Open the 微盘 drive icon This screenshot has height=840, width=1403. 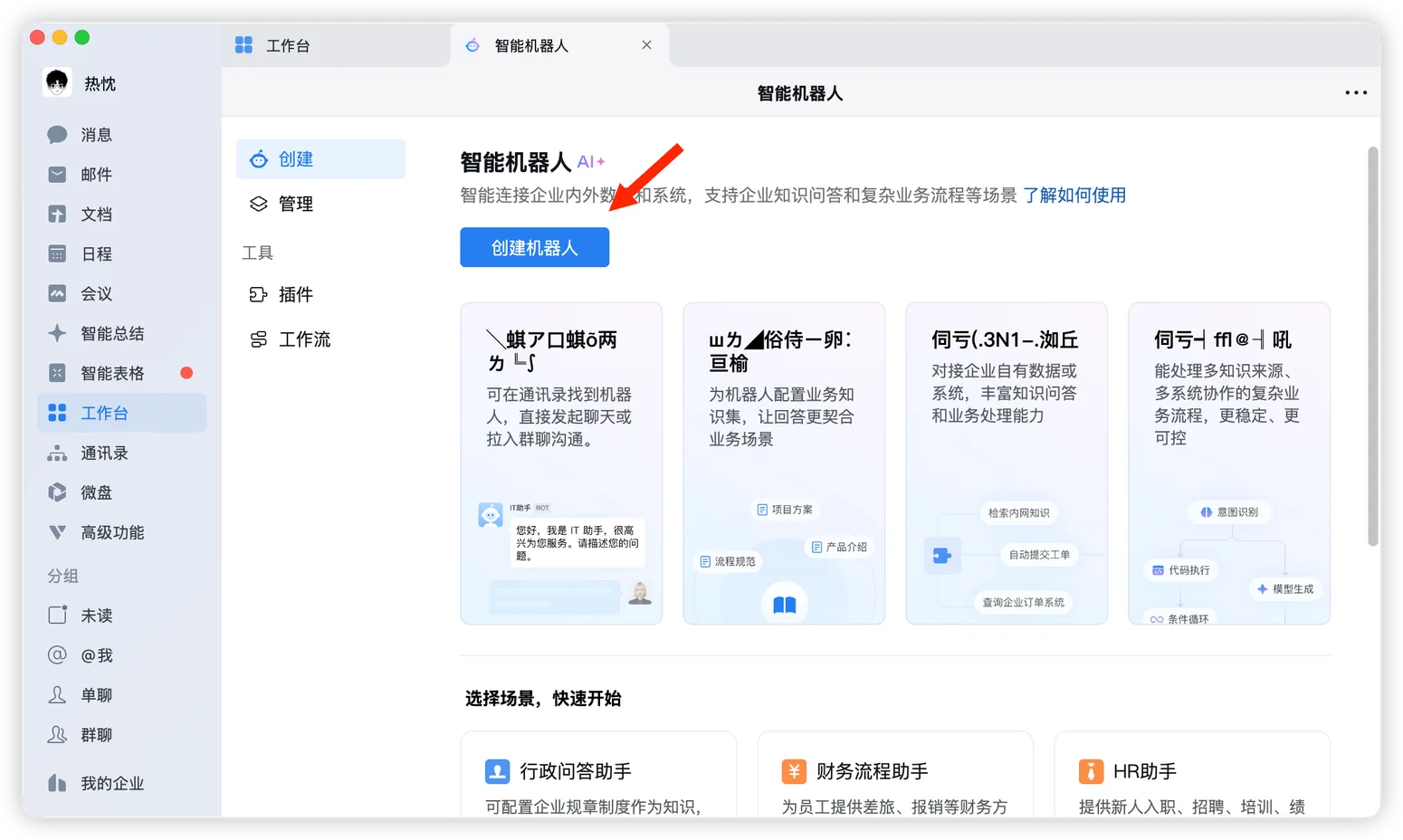[94, 492]
